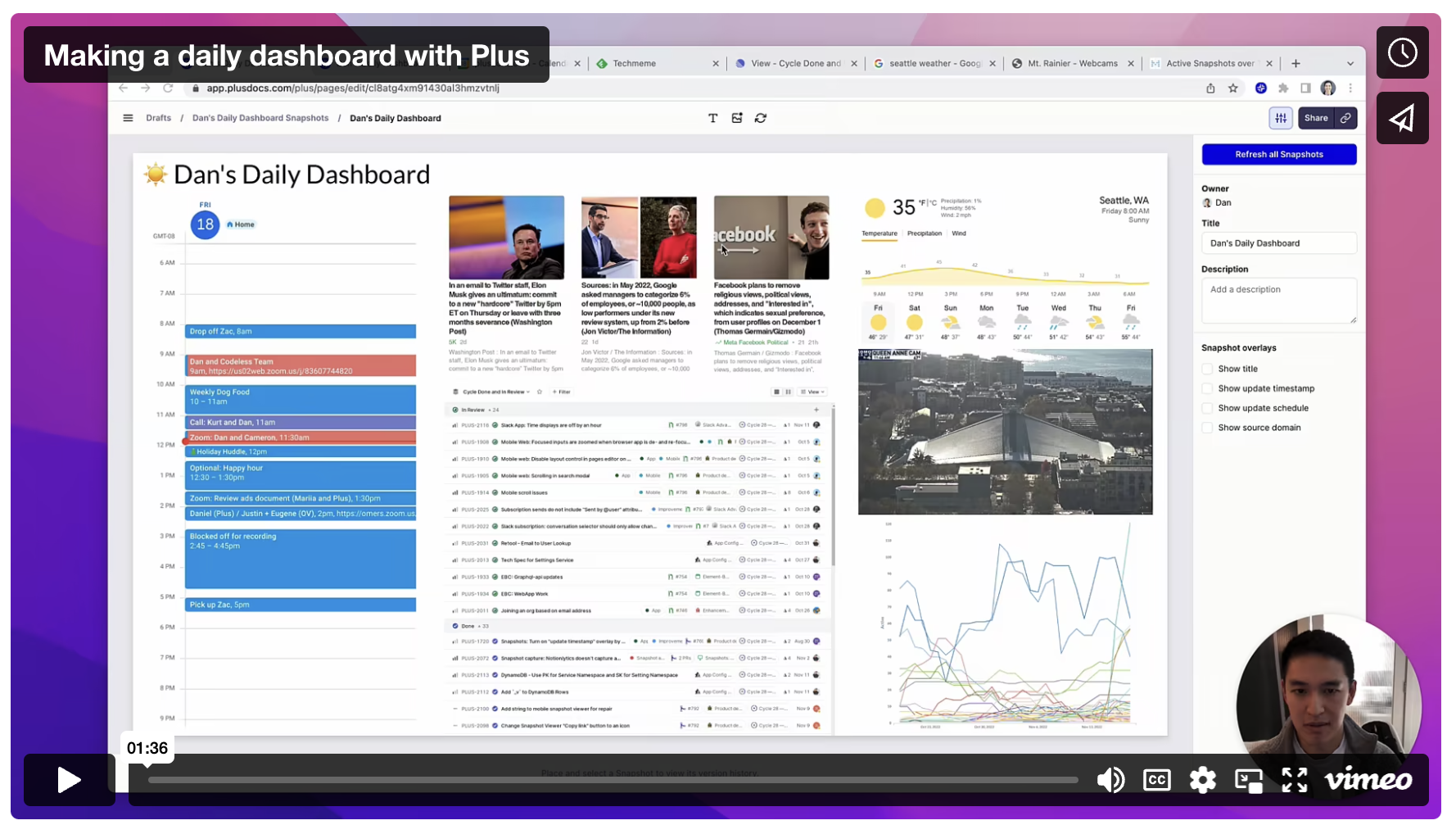Click the Filter button in Linear snapshot
Screen dimensions: 1456x834
click(x=561, y=392)
